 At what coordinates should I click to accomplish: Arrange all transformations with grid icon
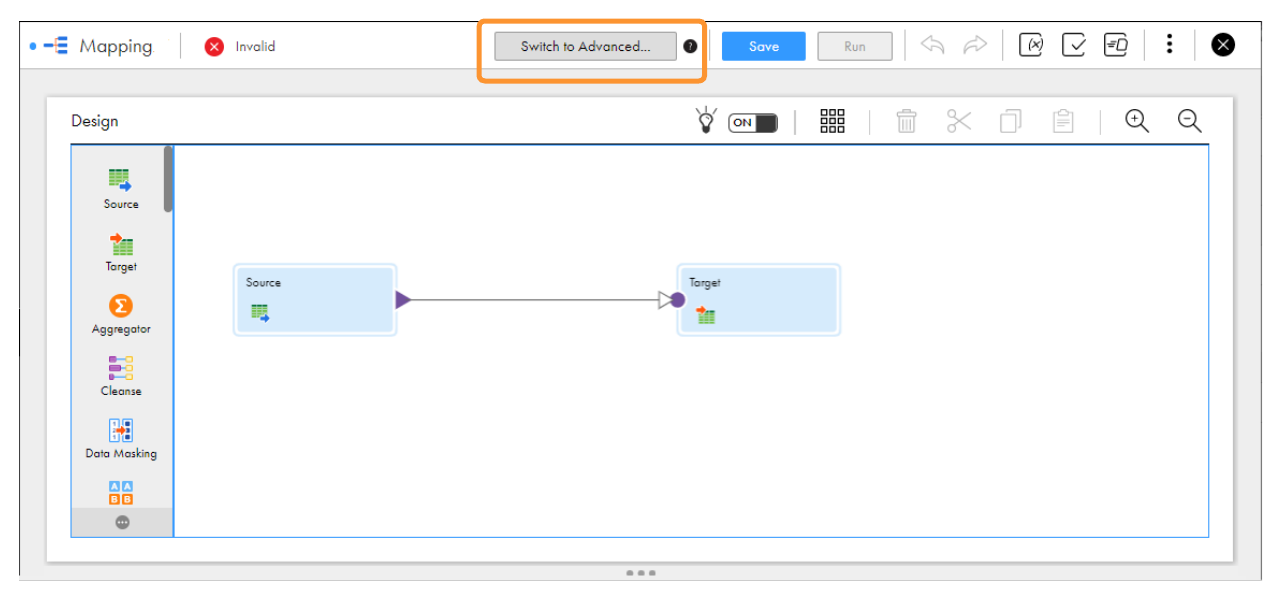pos(832,121)
